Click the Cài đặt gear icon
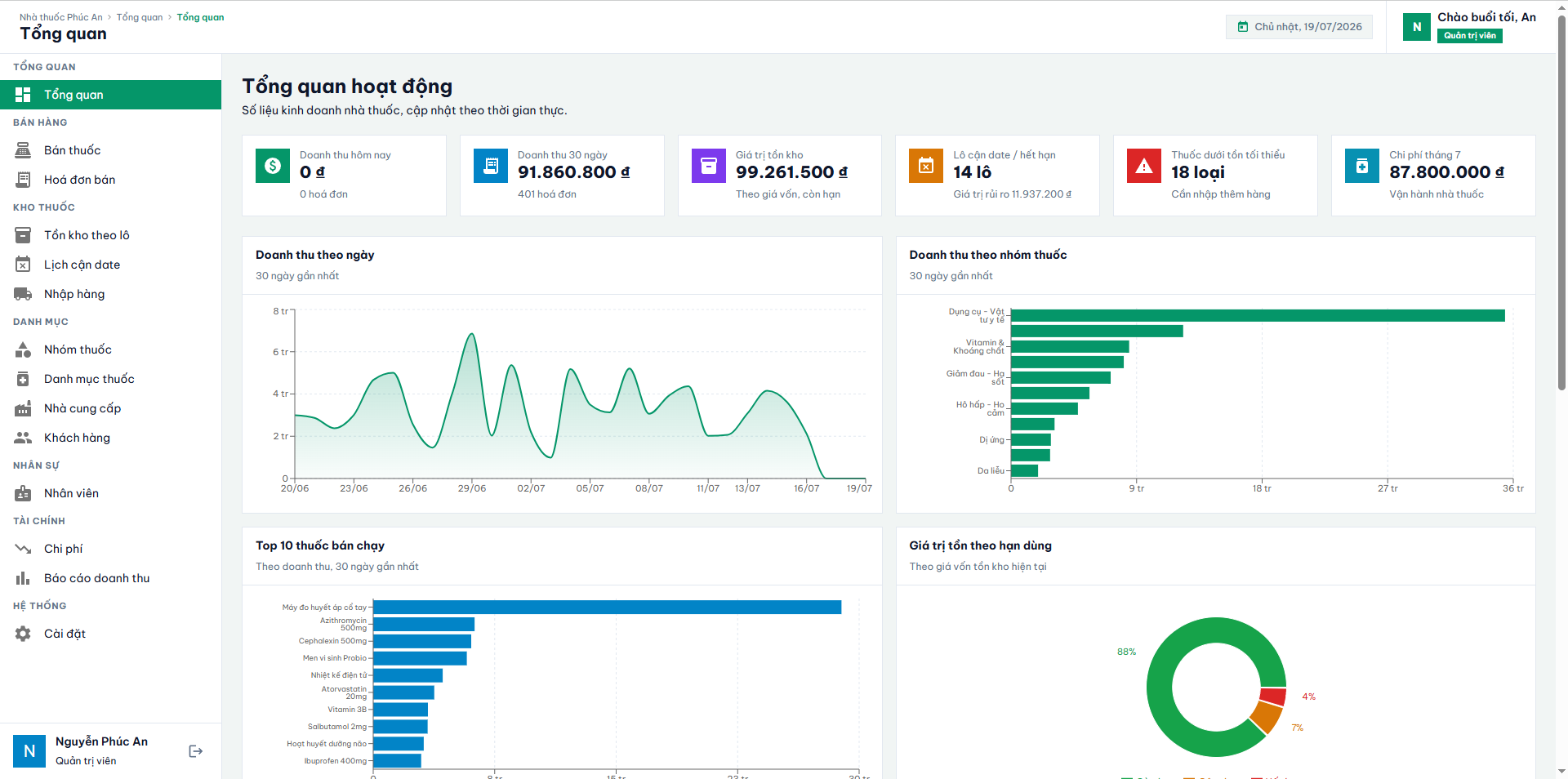 [x=23, y=634]
